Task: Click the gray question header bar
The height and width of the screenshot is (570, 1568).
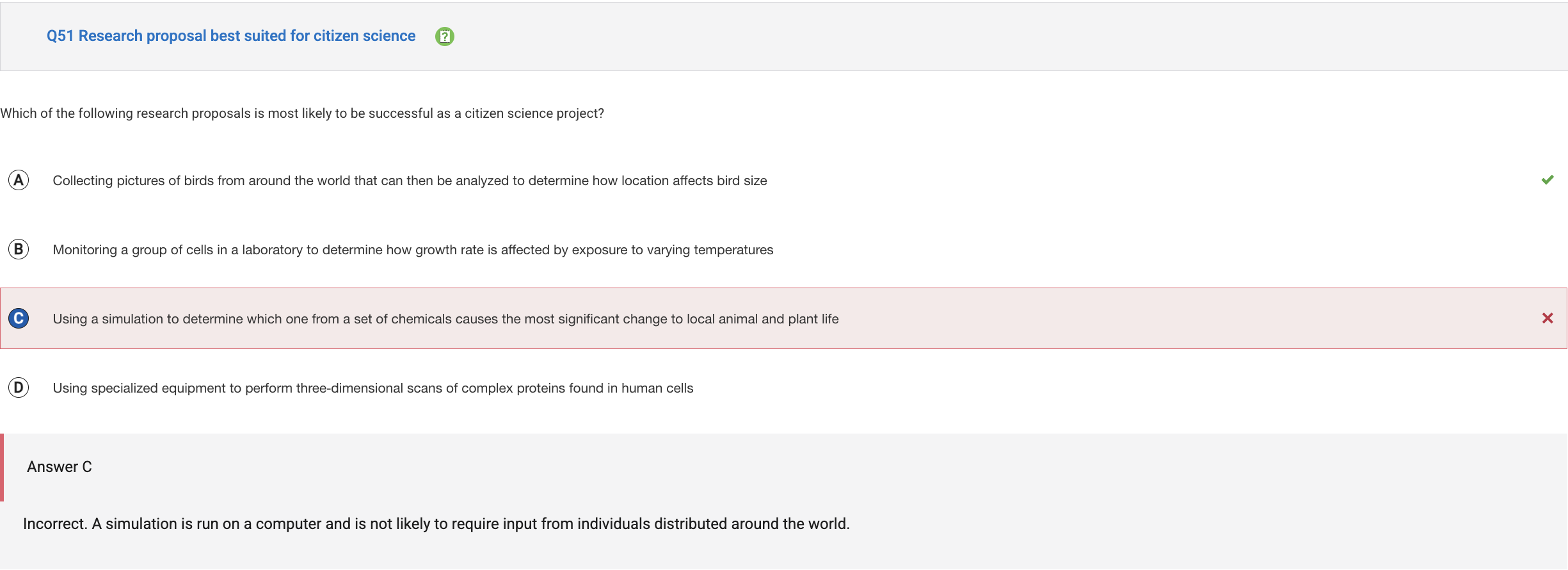Action: [784, 37]
